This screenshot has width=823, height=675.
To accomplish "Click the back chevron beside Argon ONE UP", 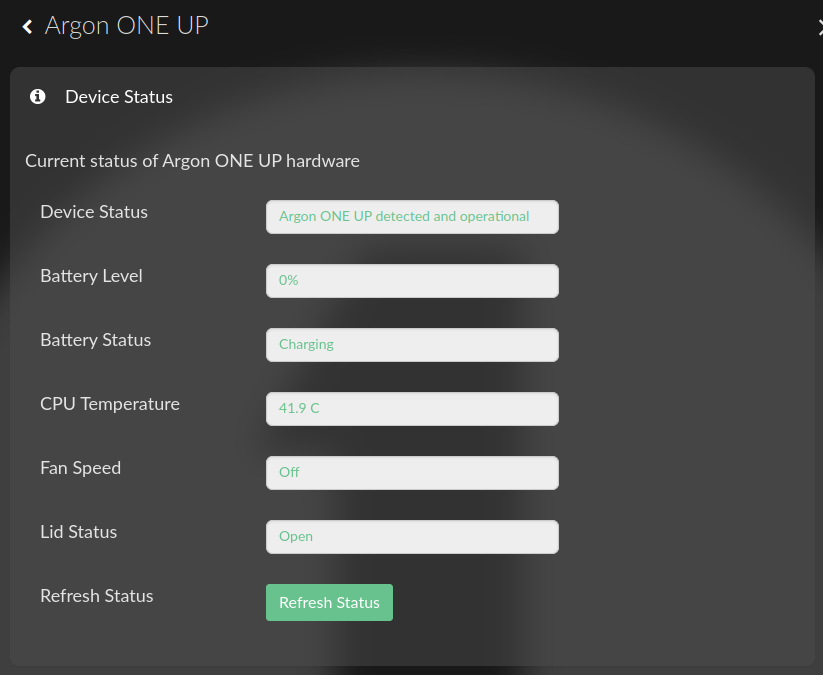I will coord(27,27).
